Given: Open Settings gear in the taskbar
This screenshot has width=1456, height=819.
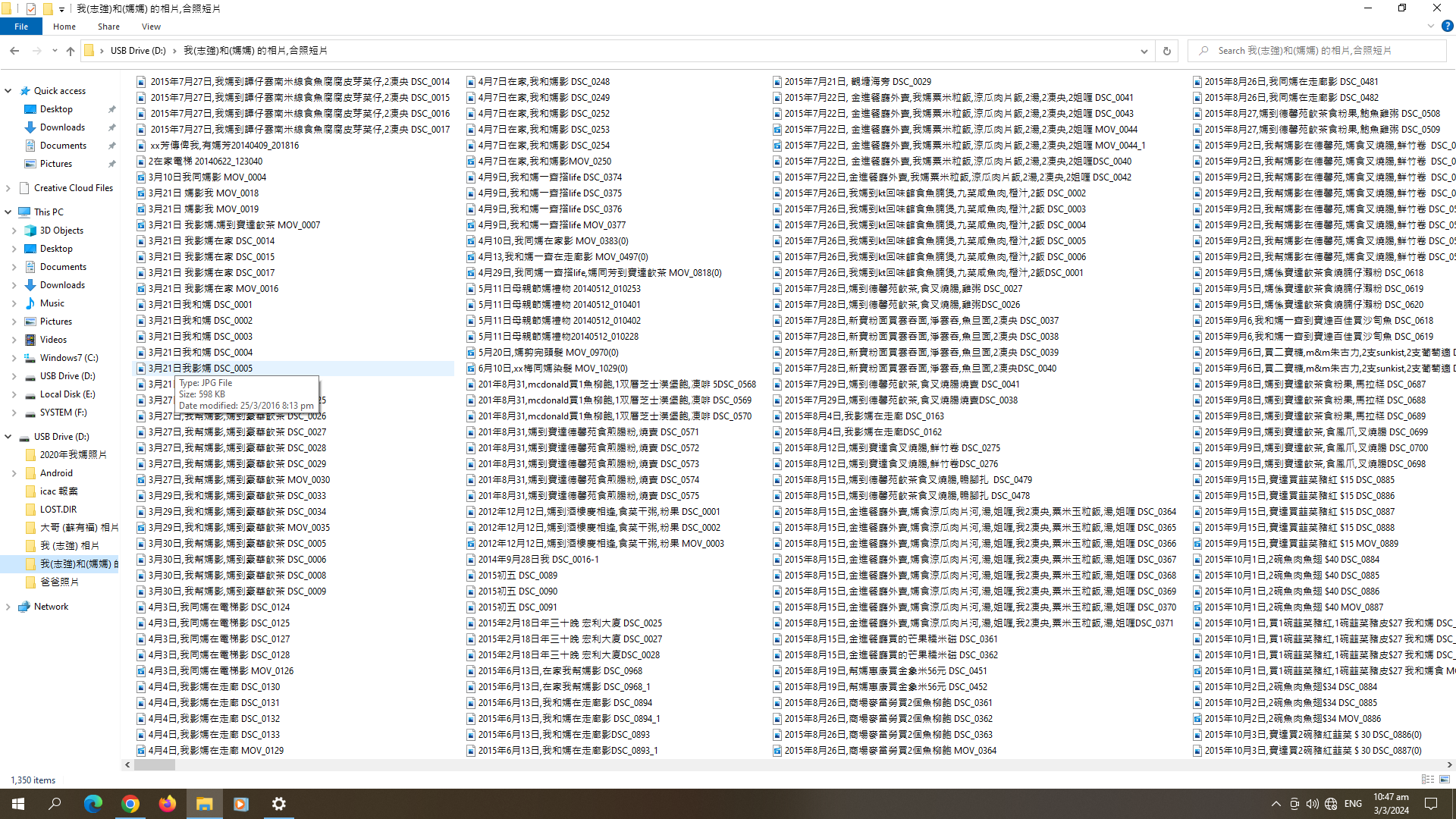Looking at the screenshot, I should click(x=278, y=804).
